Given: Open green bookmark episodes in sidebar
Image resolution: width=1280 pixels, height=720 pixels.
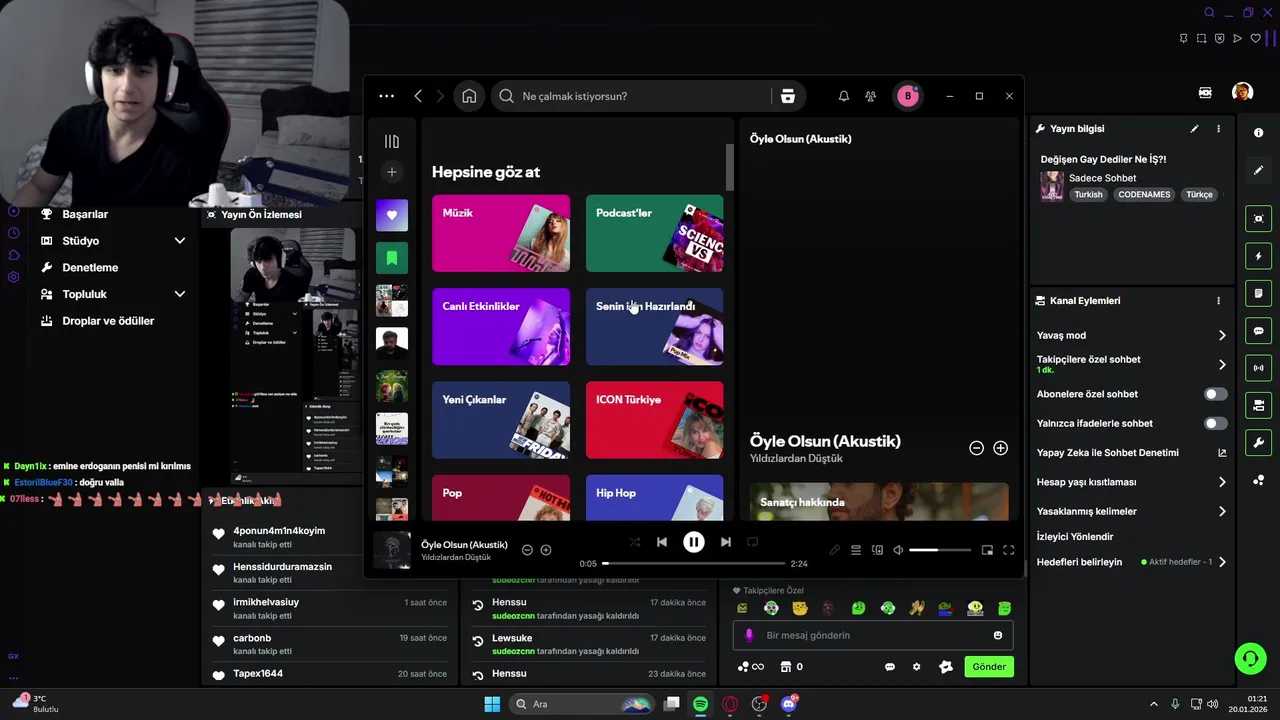Looking at the screenshot, I should click(x=392, y=258).
